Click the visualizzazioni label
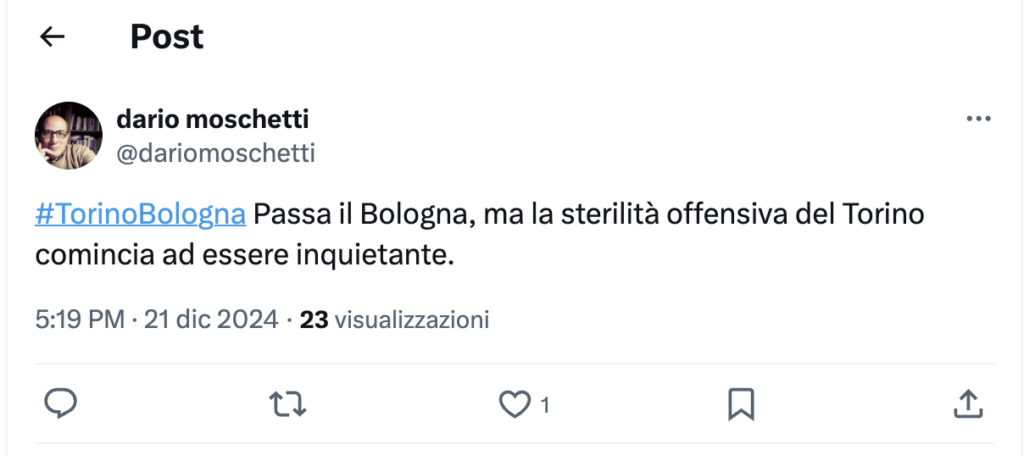Viewport: 1024px width, 456px height. tap(411, 320)
